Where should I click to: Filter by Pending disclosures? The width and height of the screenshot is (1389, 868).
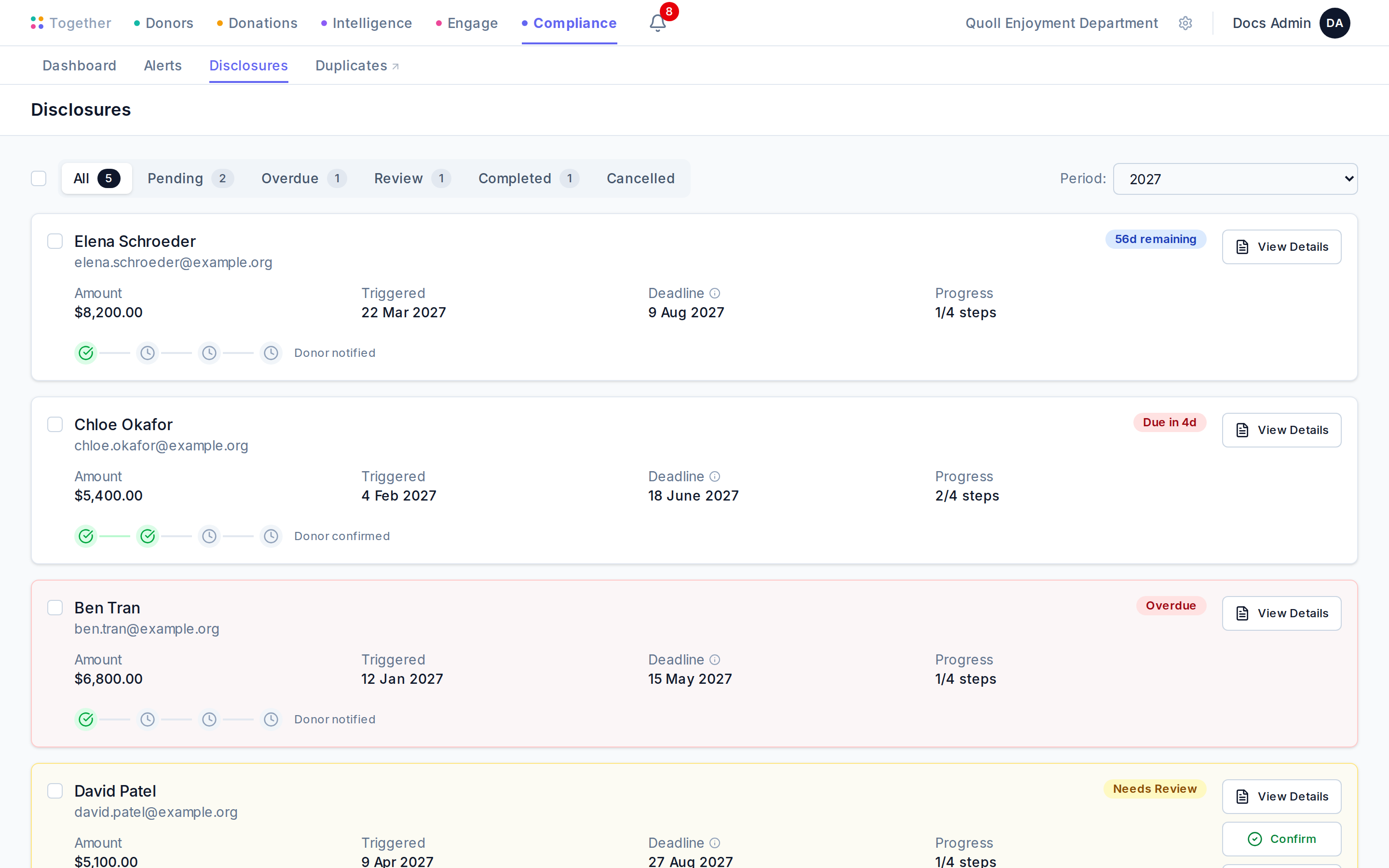[x=190, y=178]
